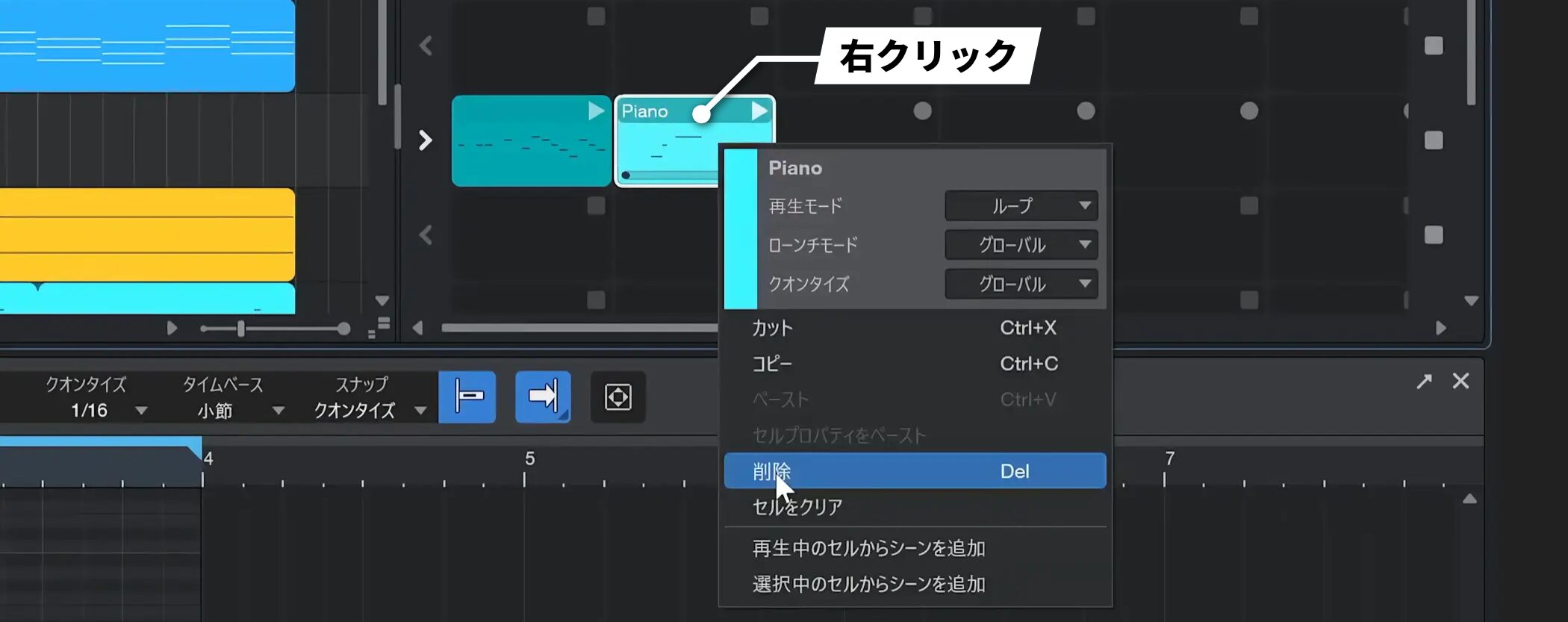Image resolution: width=1568 pixels, height=622 pixels.
Task: Play the dark teal clip cell
Action: 595,111
